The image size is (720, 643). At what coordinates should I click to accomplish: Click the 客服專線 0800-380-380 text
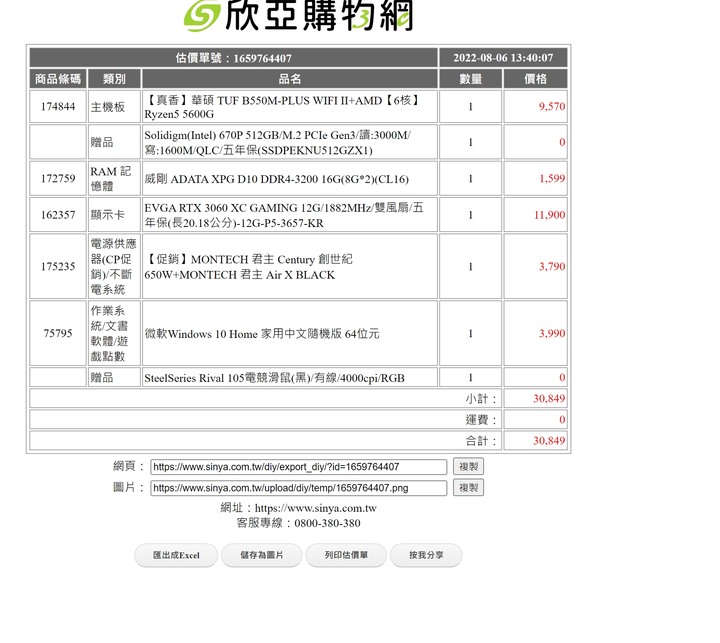[x=298, y=523]
